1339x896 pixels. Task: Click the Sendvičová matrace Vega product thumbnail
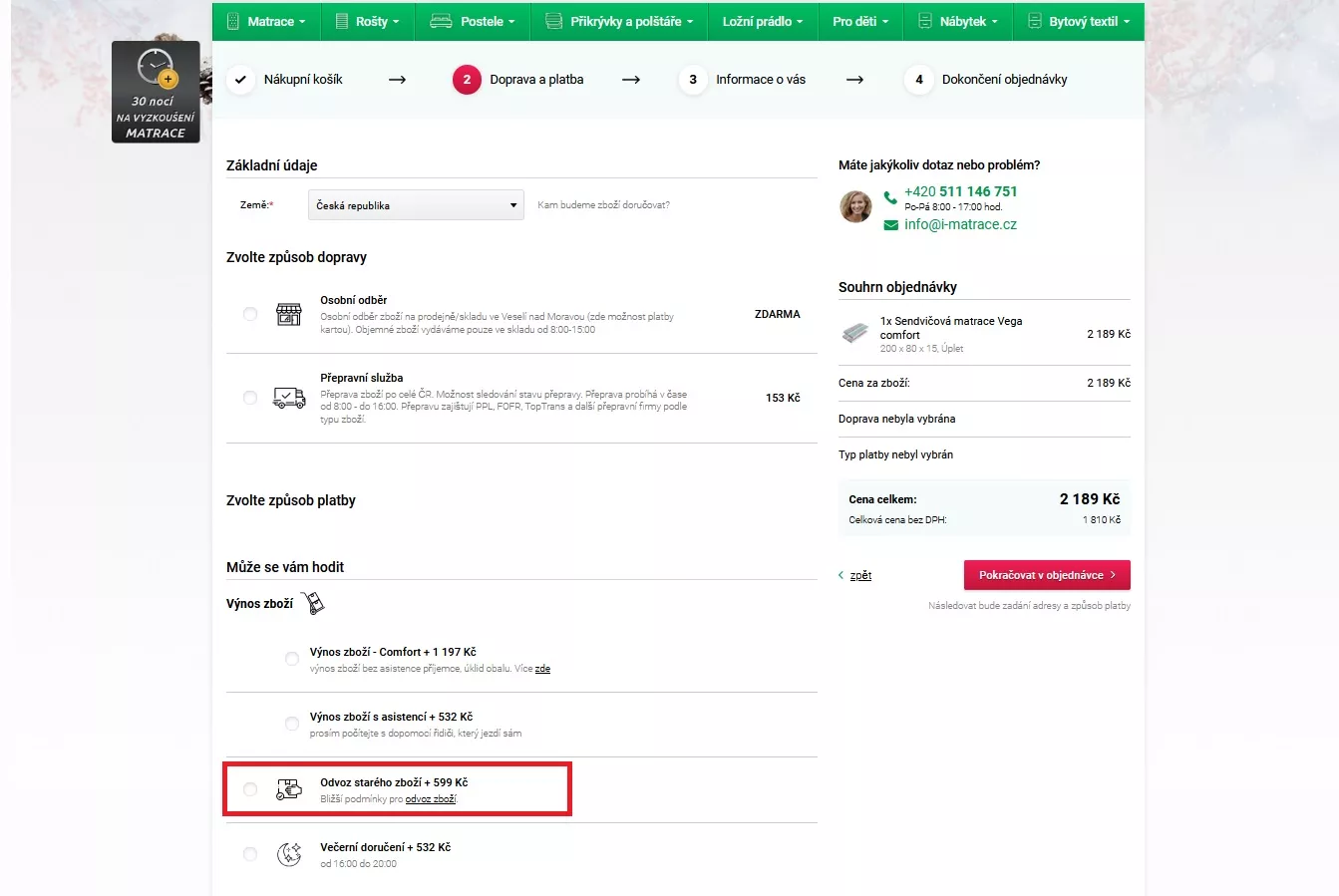[x=855, y=334]
